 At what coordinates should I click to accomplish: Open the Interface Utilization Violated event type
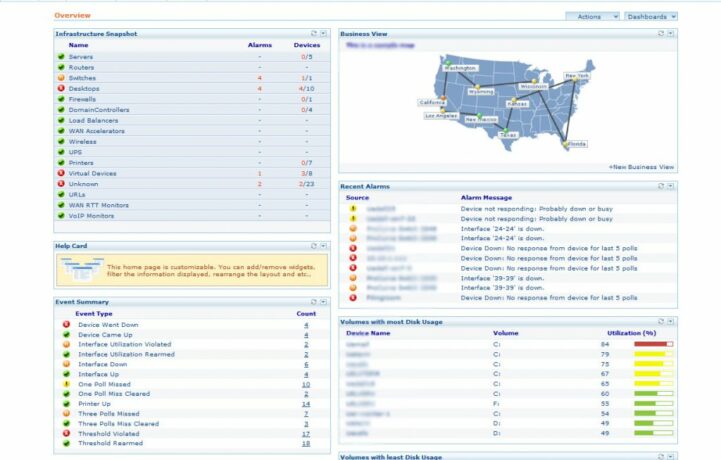(125, 345)
